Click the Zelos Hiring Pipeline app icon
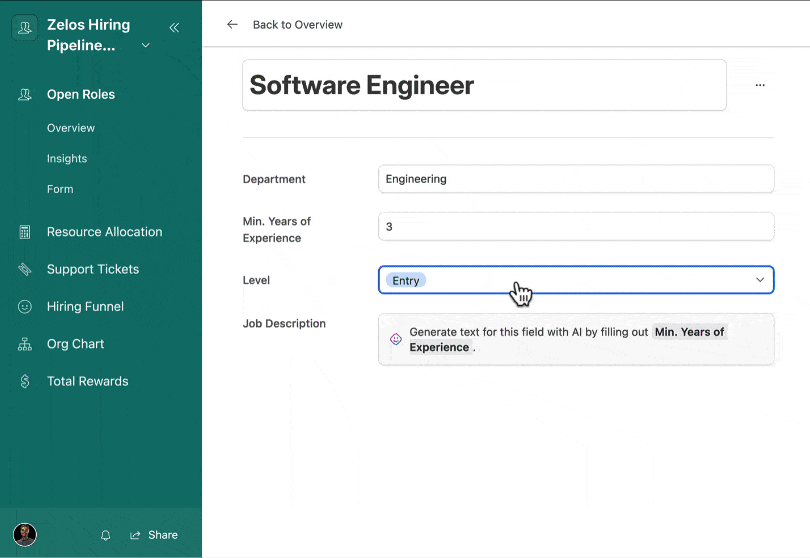Viewport: 810px width, 558px height. pos(24,27)
